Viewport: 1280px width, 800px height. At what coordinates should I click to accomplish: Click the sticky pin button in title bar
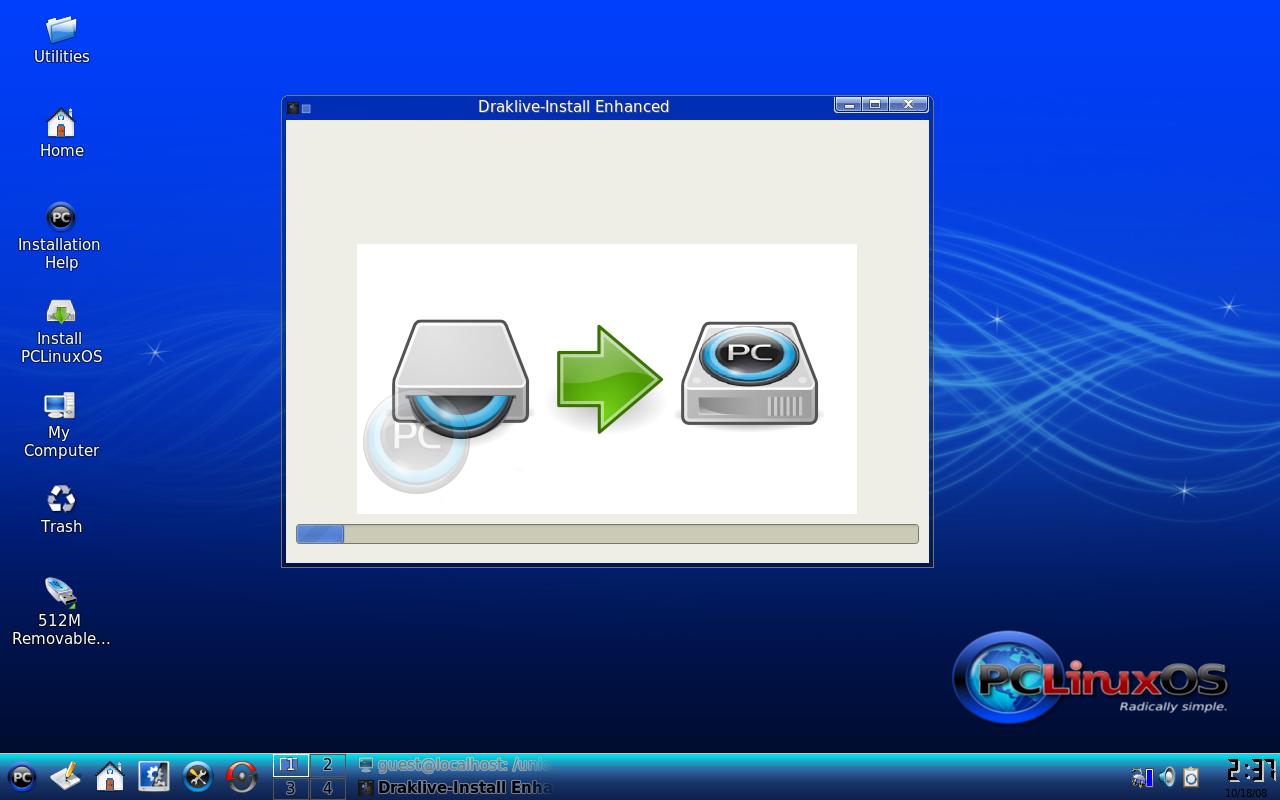click(307, 108)
